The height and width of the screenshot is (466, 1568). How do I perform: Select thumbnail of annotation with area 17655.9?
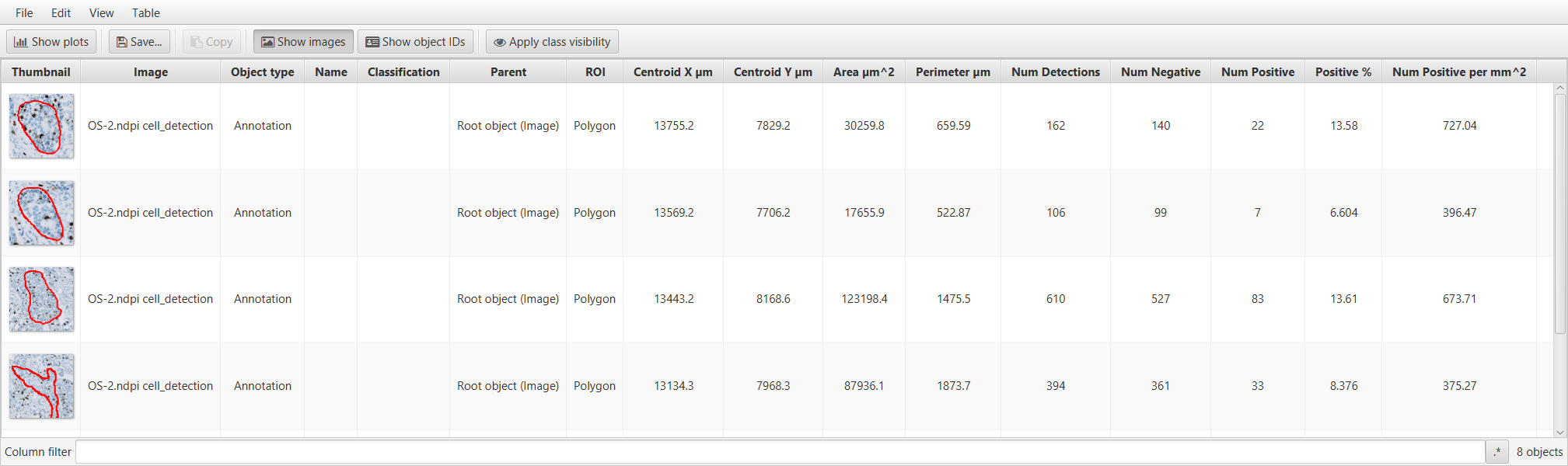tap(42, 213)
